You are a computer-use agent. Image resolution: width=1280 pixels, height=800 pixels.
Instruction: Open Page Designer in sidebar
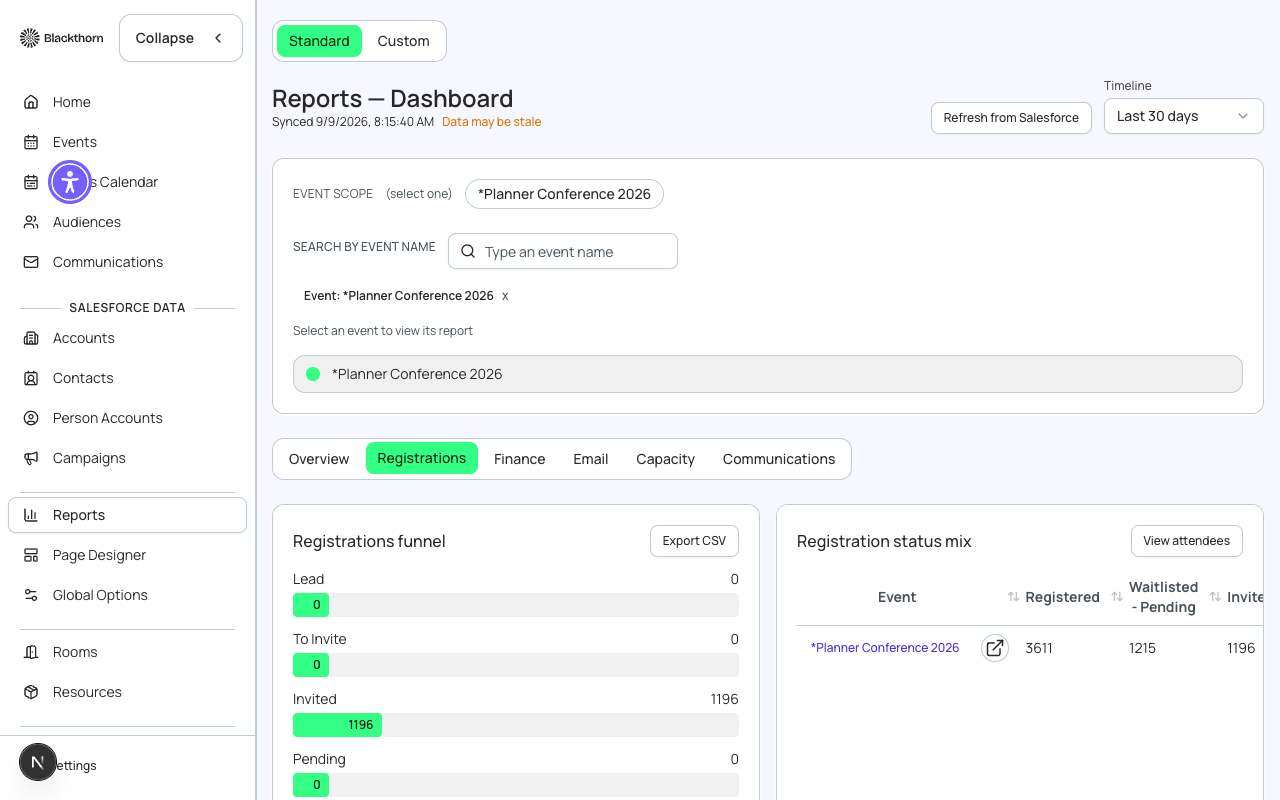[x=127, y=555]
